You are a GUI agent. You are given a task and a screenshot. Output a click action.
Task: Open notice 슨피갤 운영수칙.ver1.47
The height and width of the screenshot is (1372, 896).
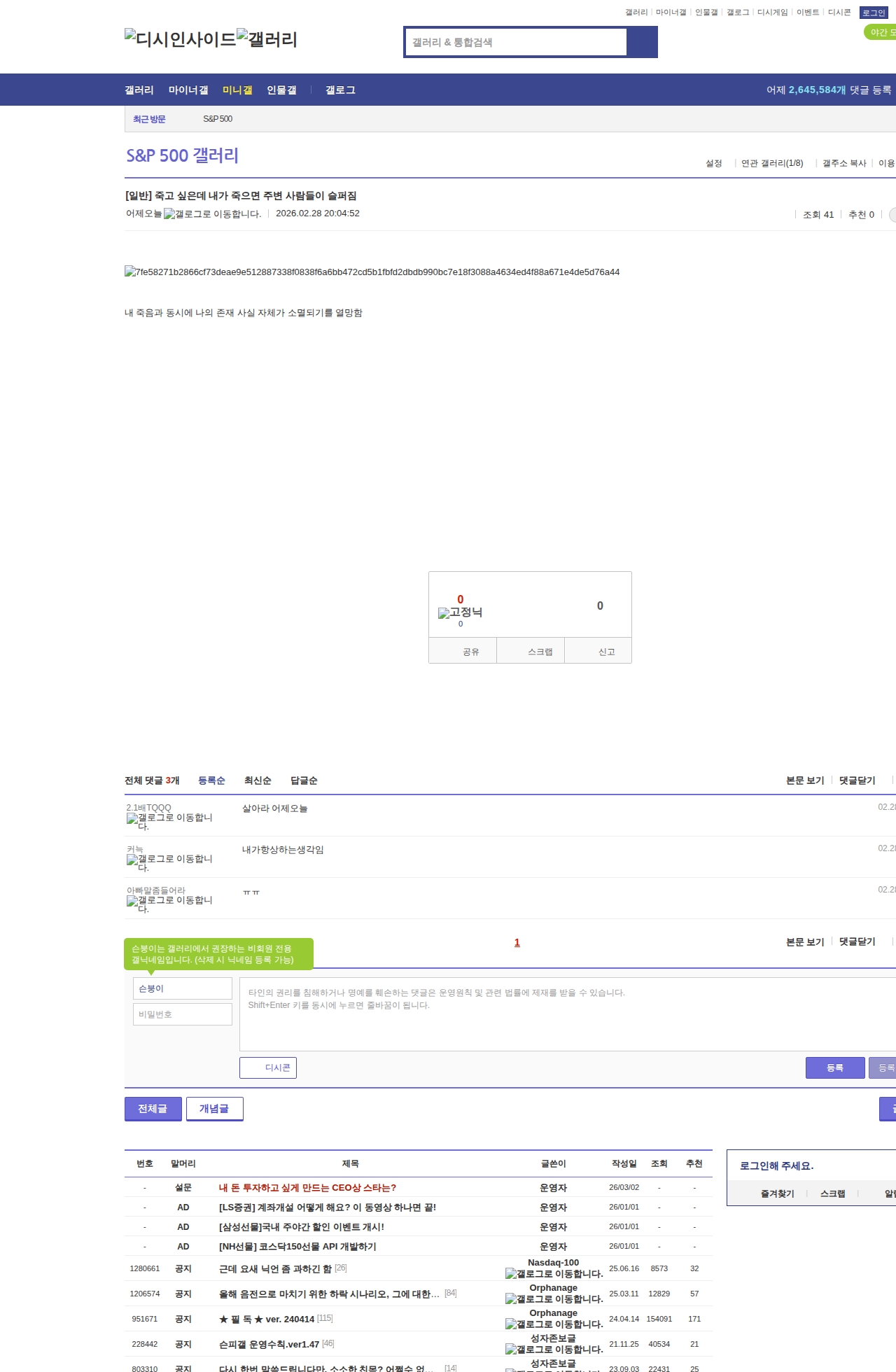point(269,1345)
